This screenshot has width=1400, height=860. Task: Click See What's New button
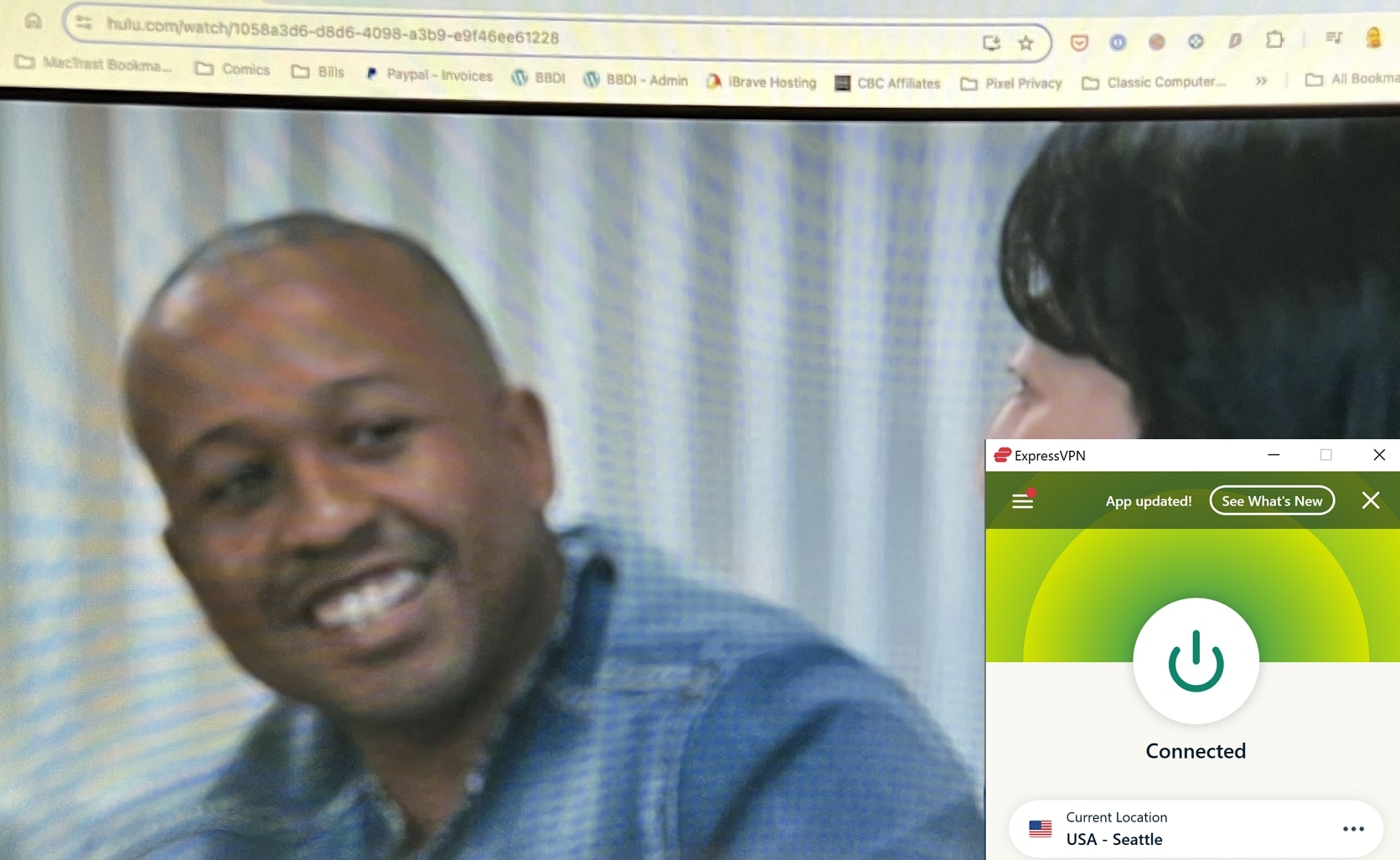1272,500
